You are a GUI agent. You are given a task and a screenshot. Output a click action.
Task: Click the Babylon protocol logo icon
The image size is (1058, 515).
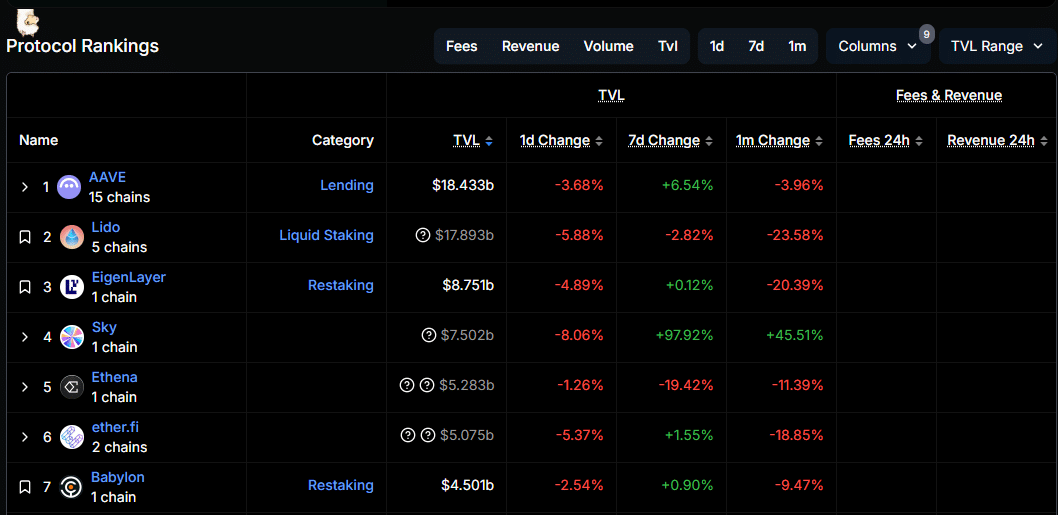click(72, 487)
